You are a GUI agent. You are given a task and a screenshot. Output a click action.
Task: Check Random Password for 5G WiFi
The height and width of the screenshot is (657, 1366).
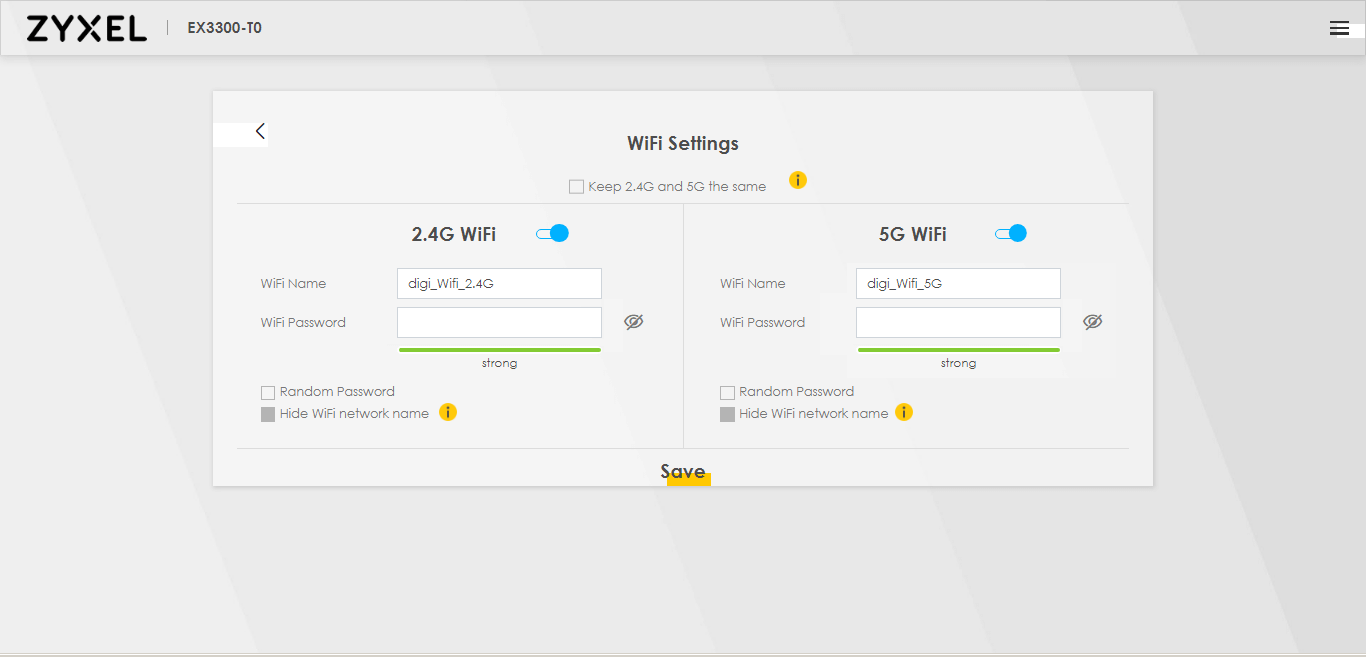727,393
